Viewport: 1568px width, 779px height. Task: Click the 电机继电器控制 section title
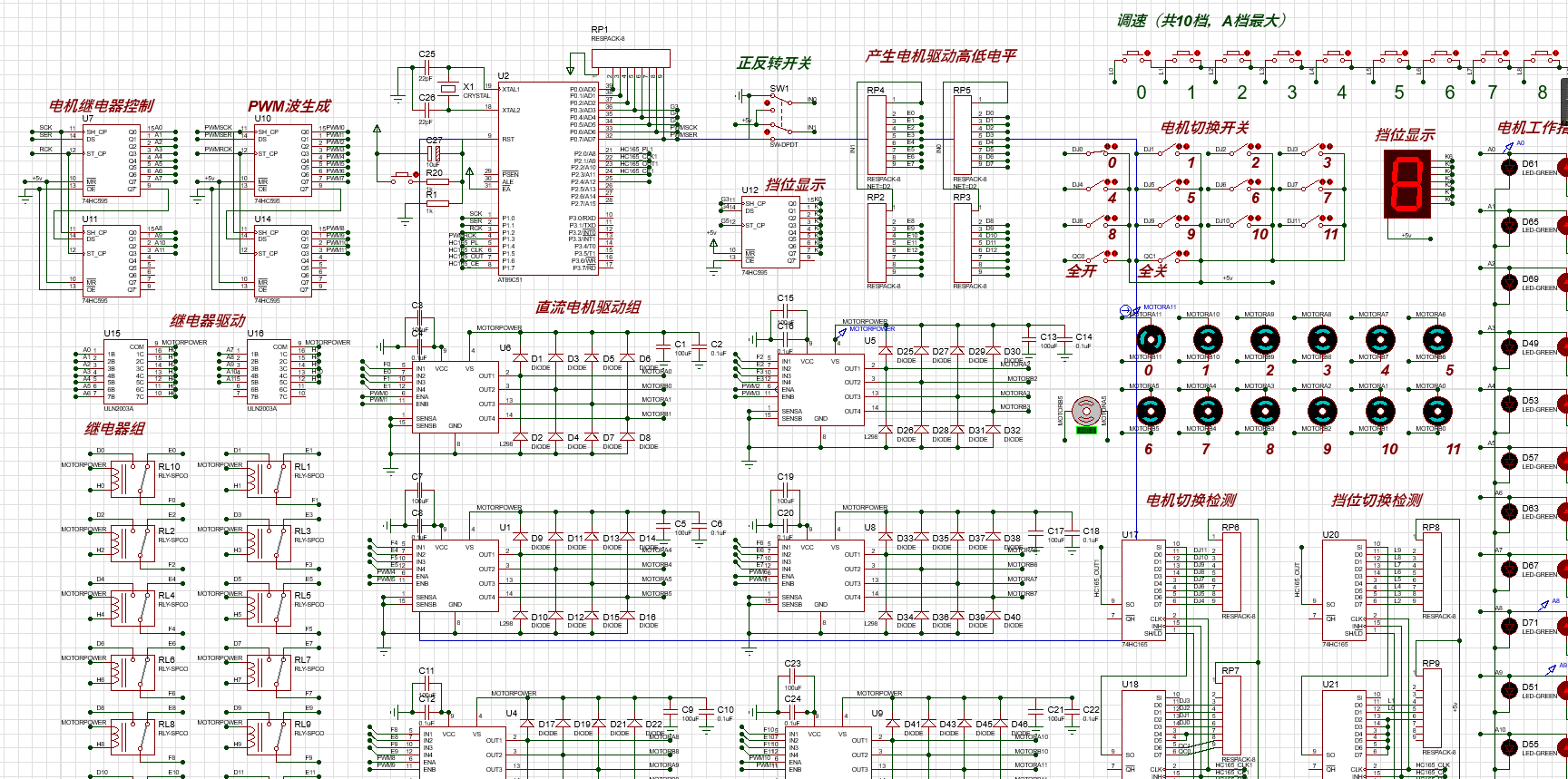pos(102,106)
